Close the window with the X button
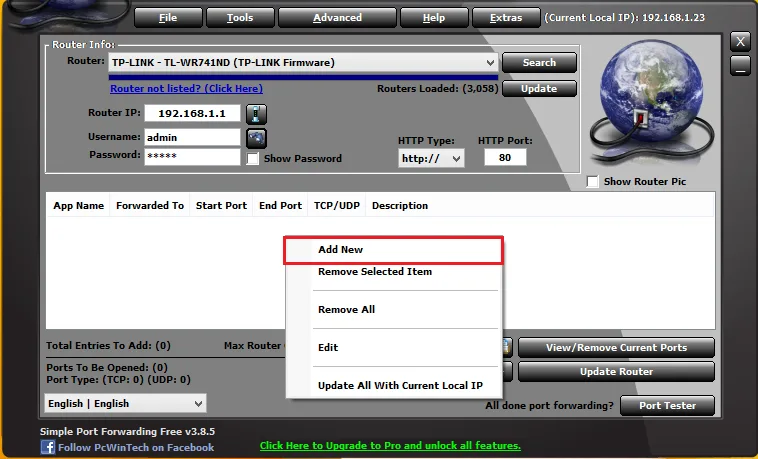 [740, 42]
